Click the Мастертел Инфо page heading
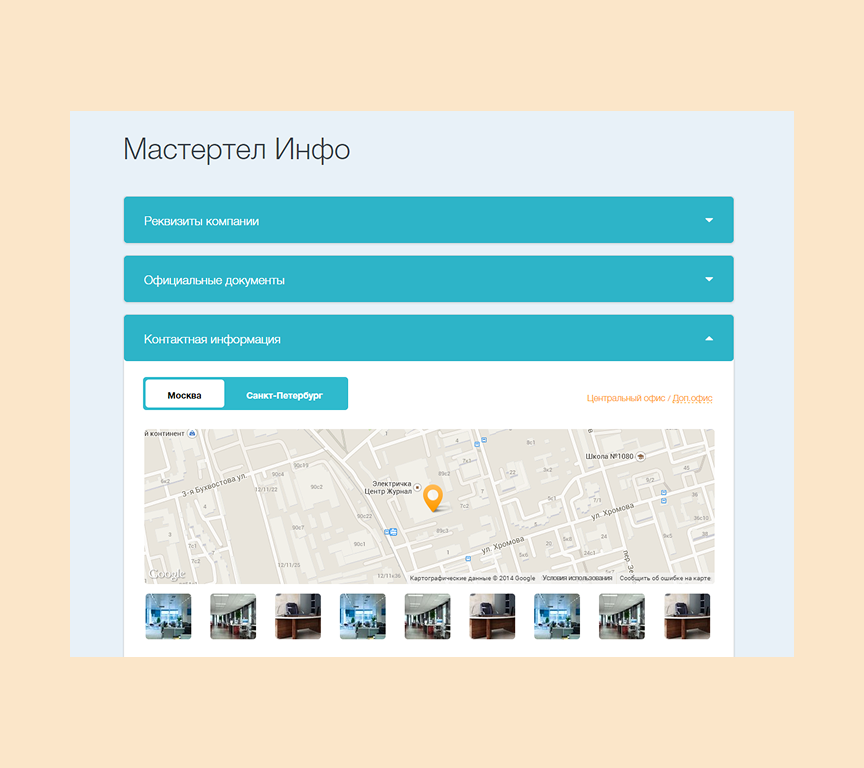 click(x=235, y=149)
